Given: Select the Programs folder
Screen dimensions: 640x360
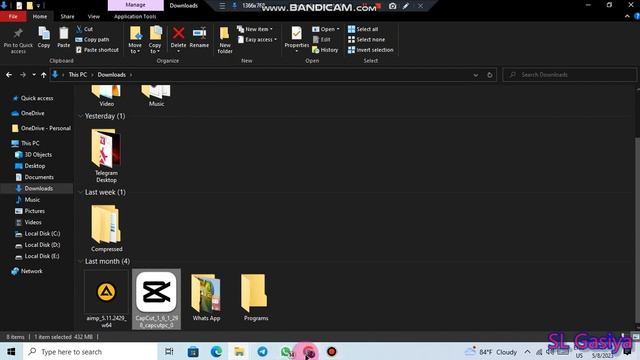Looking at the screenshot, I should (256, 297).
